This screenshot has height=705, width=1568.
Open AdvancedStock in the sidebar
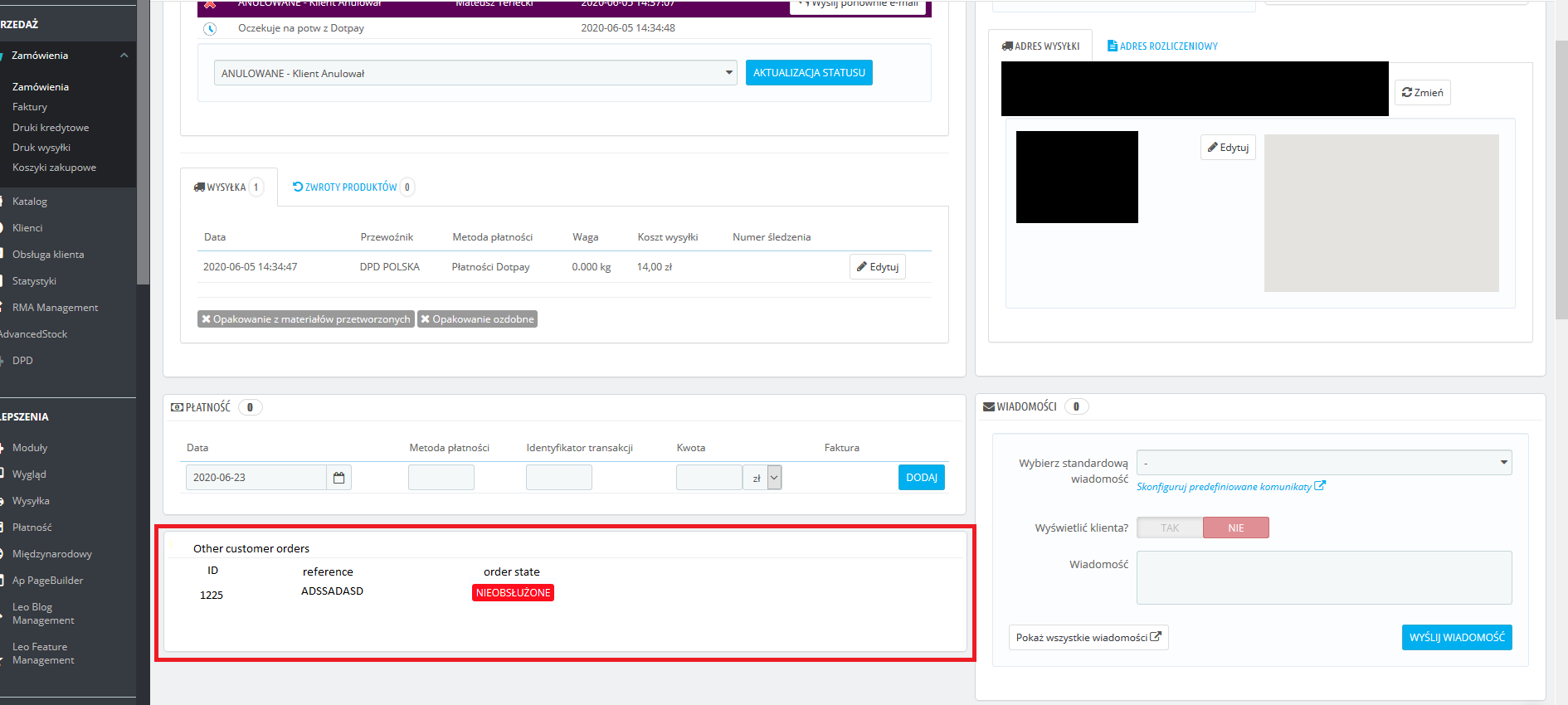pyautogui.click(x=33, y=334)
